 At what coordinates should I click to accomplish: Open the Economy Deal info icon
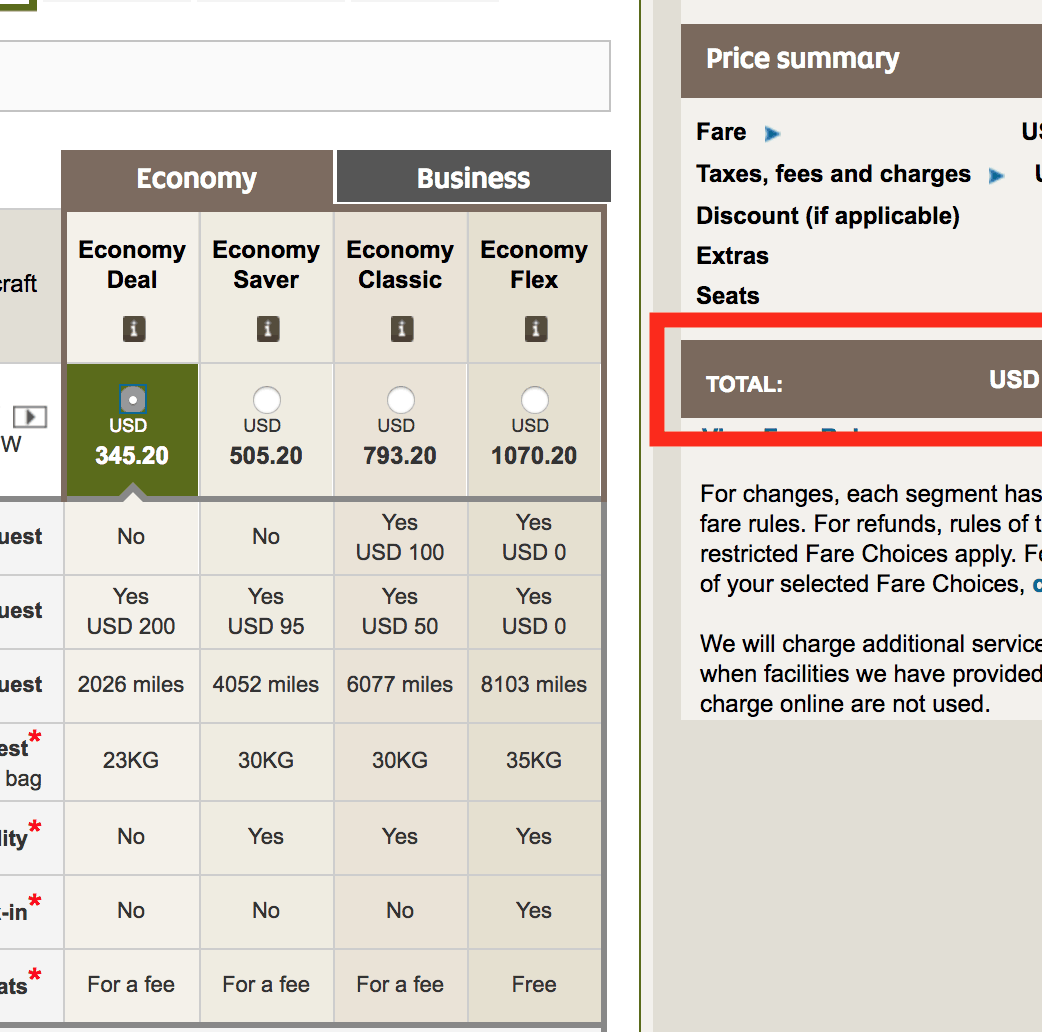coord(132,328)
